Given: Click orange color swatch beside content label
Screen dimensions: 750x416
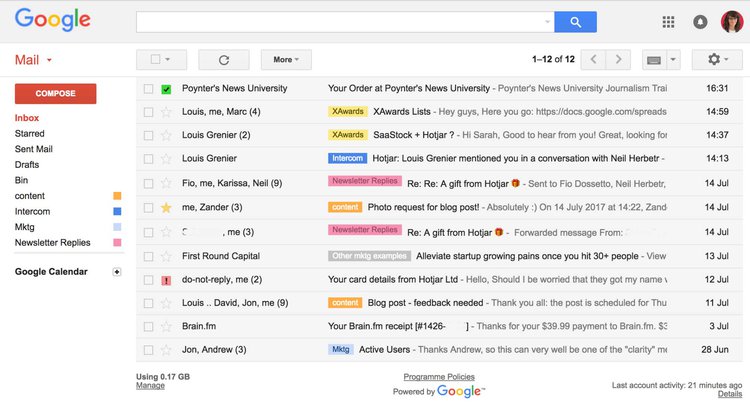Looking at the screenshot, I should pos(117,196).
